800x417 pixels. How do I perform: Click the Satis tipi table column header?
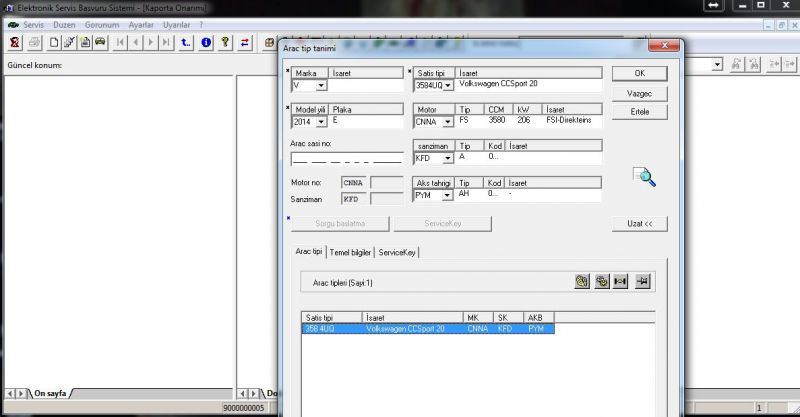coord(332,317)
